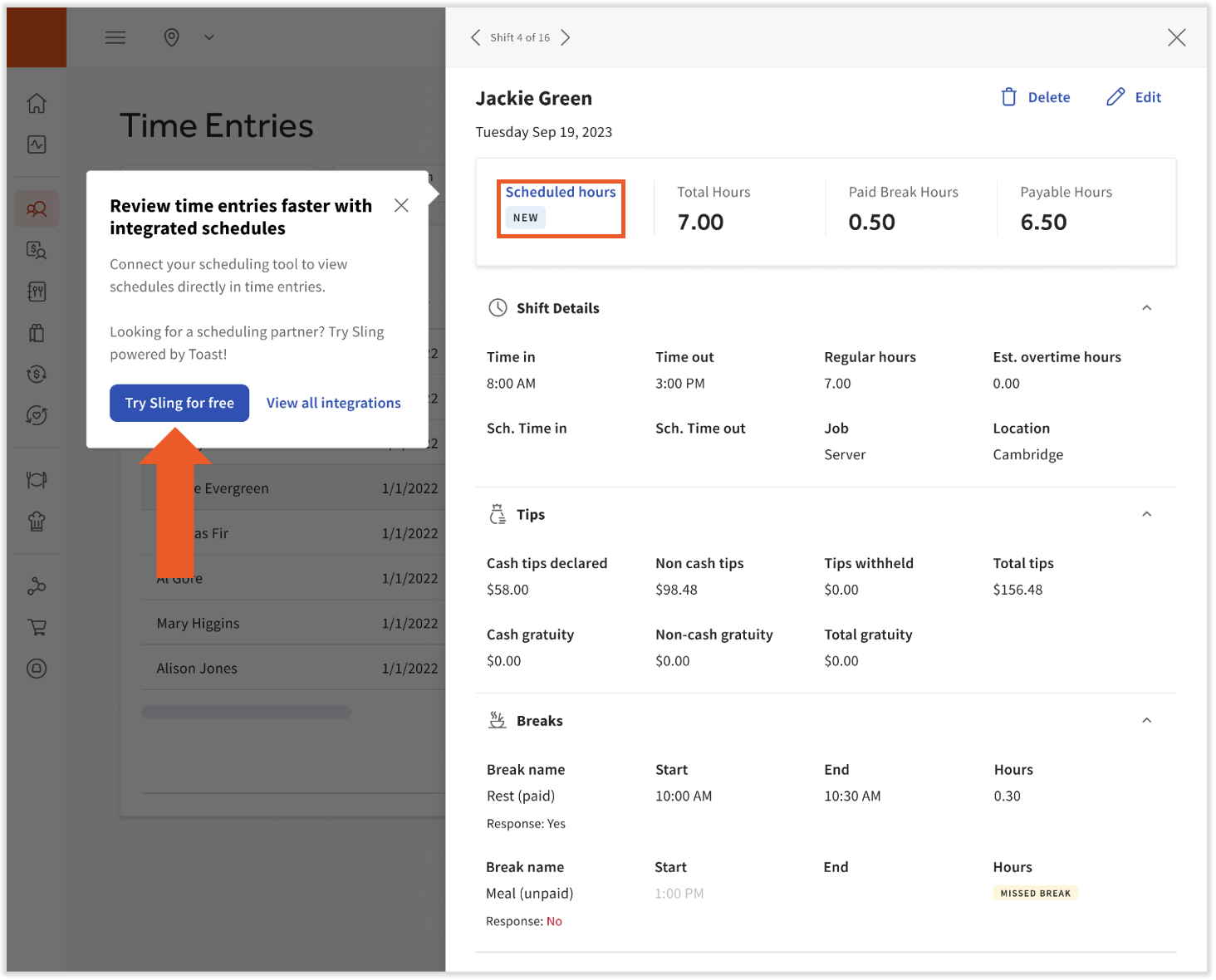Viewport: 1216px width, 980px height.
Task: Dismiss the Sling popup with its X
Action: click(401, 204)
